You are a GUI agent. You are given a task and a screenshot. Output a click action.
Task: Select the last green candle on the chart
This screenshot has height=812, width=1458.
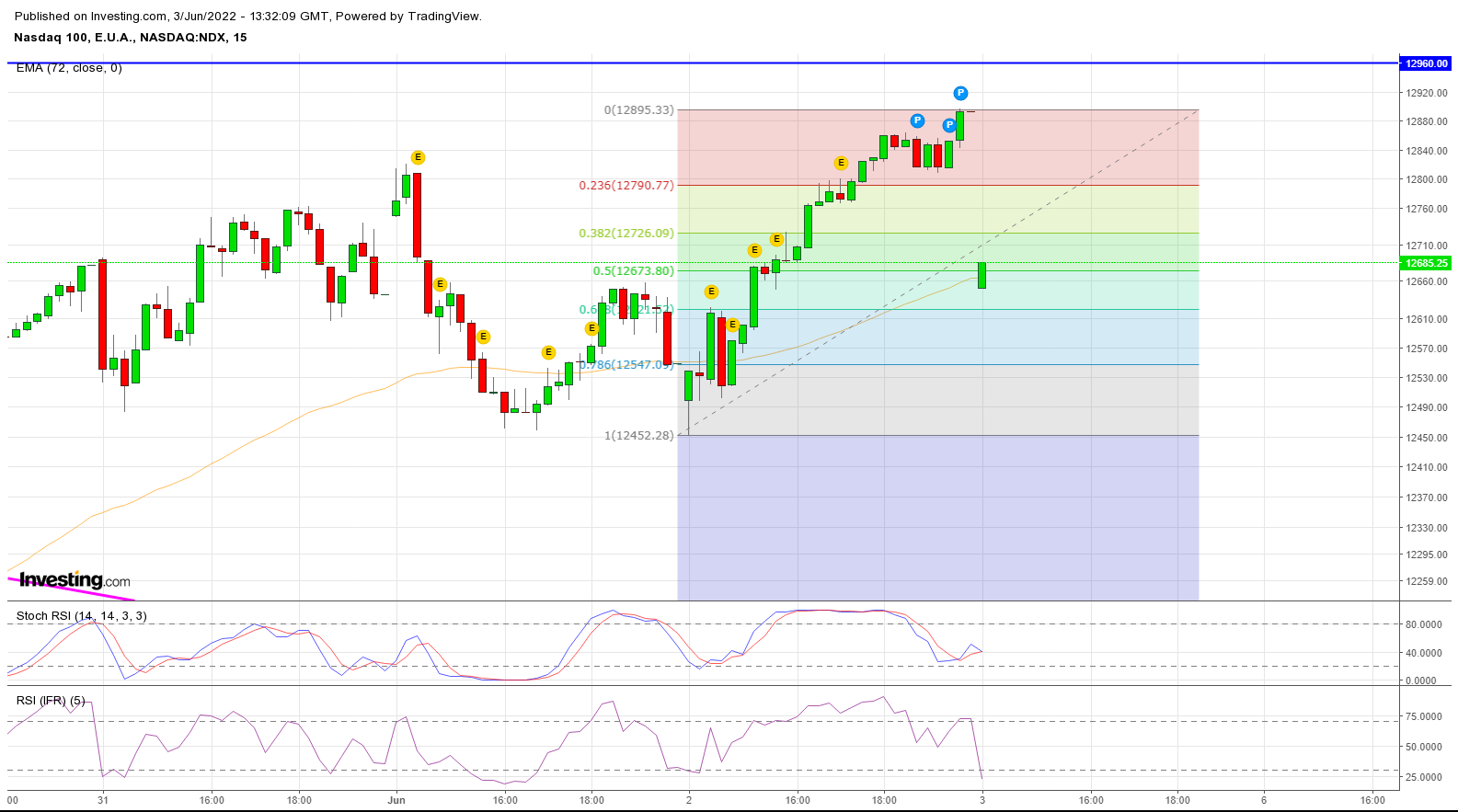click(x=982, y=275)
